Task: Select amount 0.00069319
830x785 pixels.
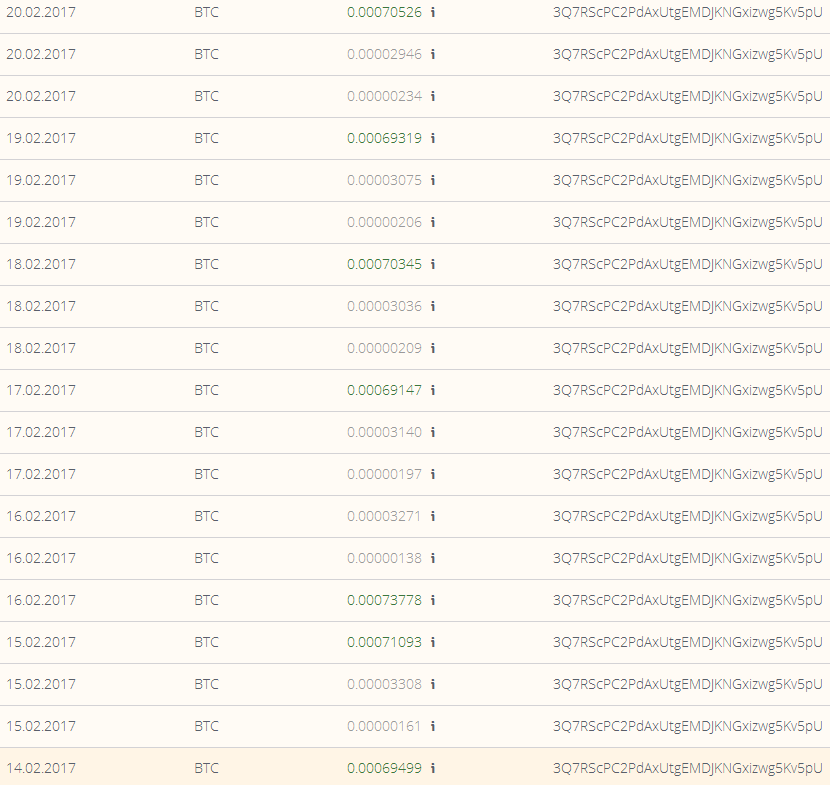Action: tap(384, 138)
